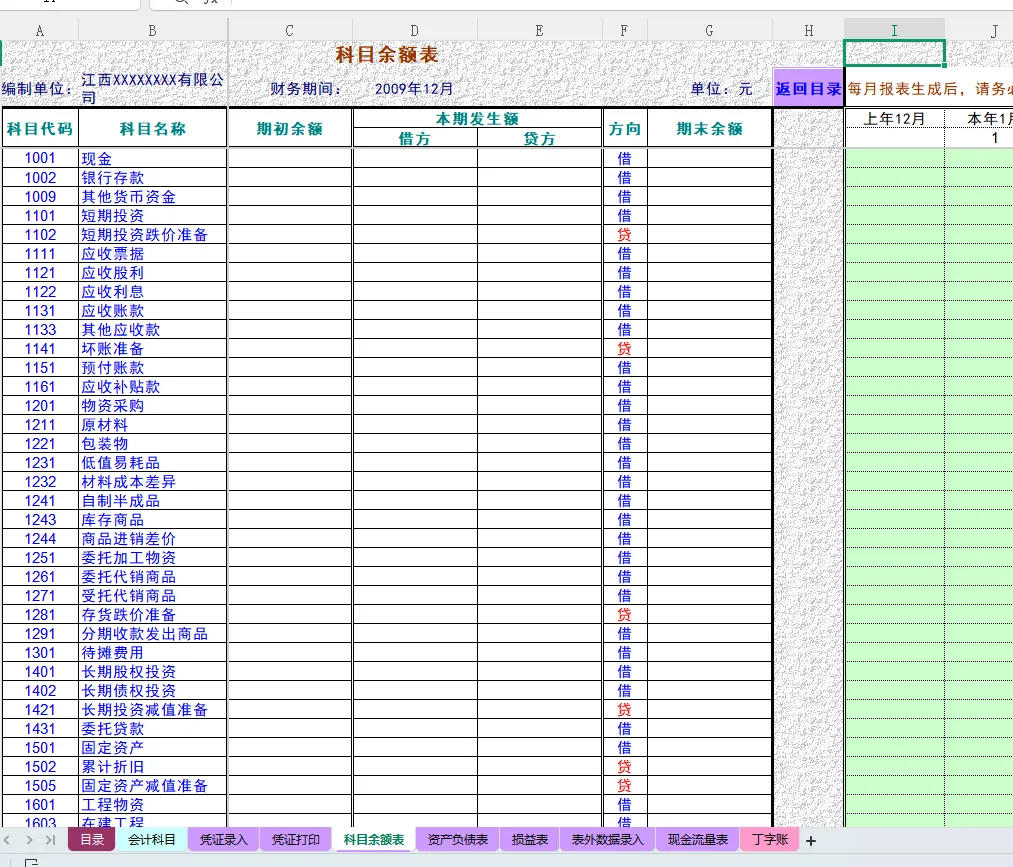1013x867 pixels.
Task: Switch to the 会计科目 sheet tab
Action: coord(152,839)
